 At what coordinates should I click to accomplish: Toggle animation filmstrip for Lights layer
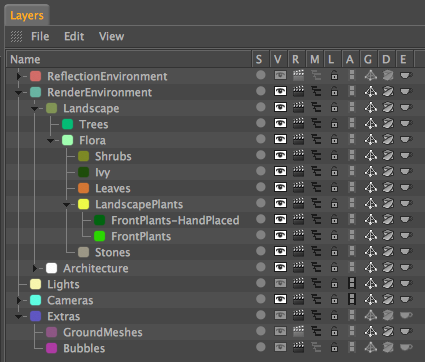(x=352, y=283)
